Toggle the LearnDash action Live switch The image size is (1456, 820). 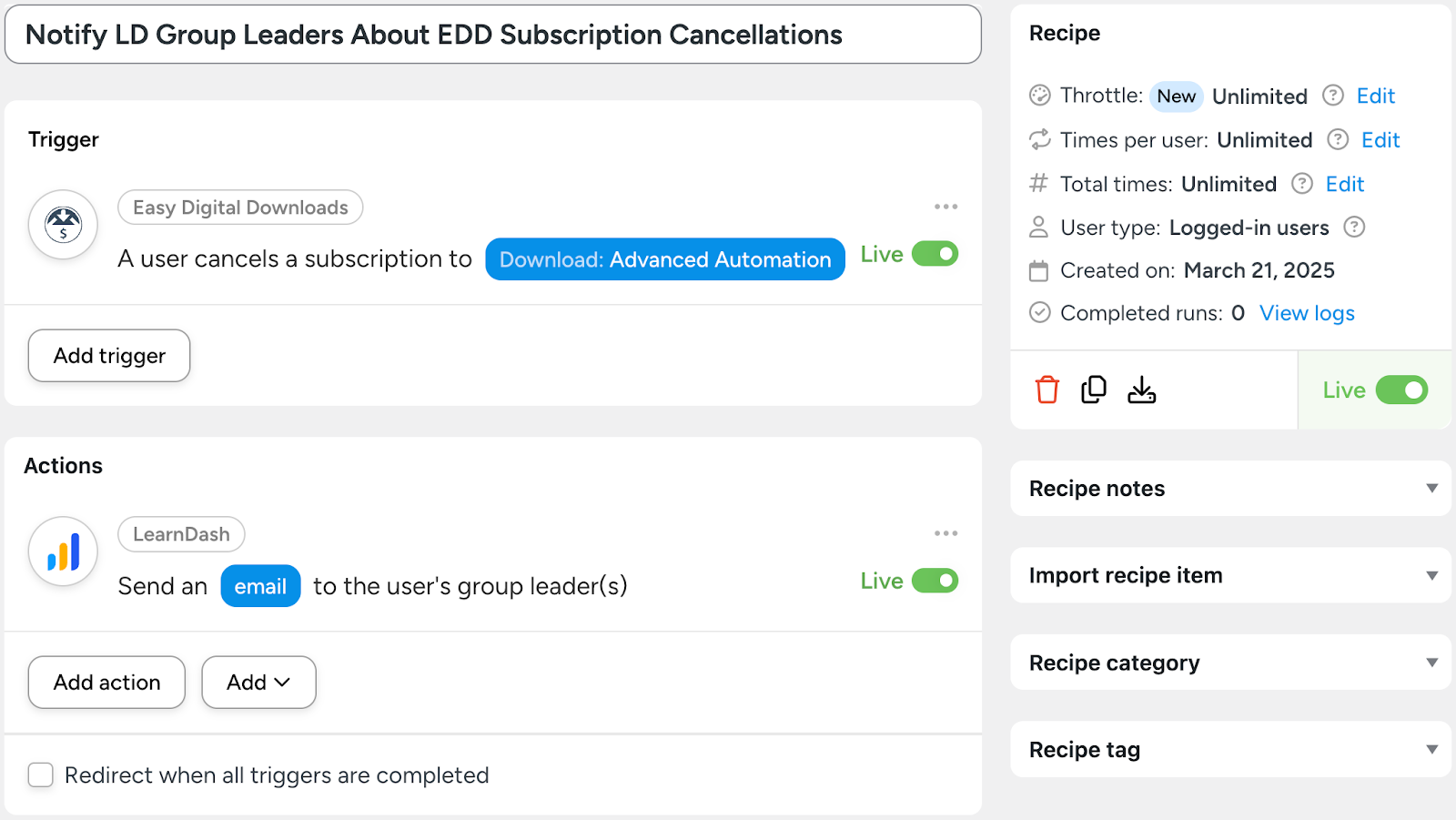tap(935, 581)
